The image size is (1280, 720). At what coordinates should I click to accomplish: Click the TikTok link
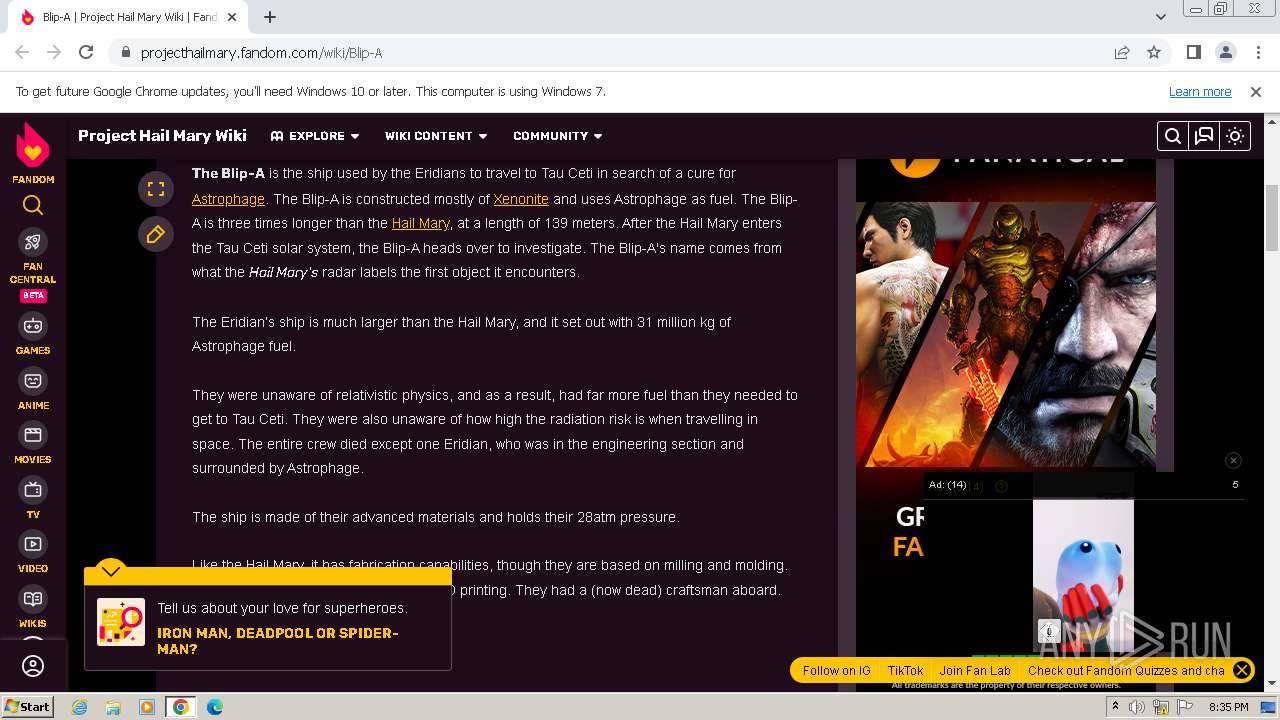point(906,671)
